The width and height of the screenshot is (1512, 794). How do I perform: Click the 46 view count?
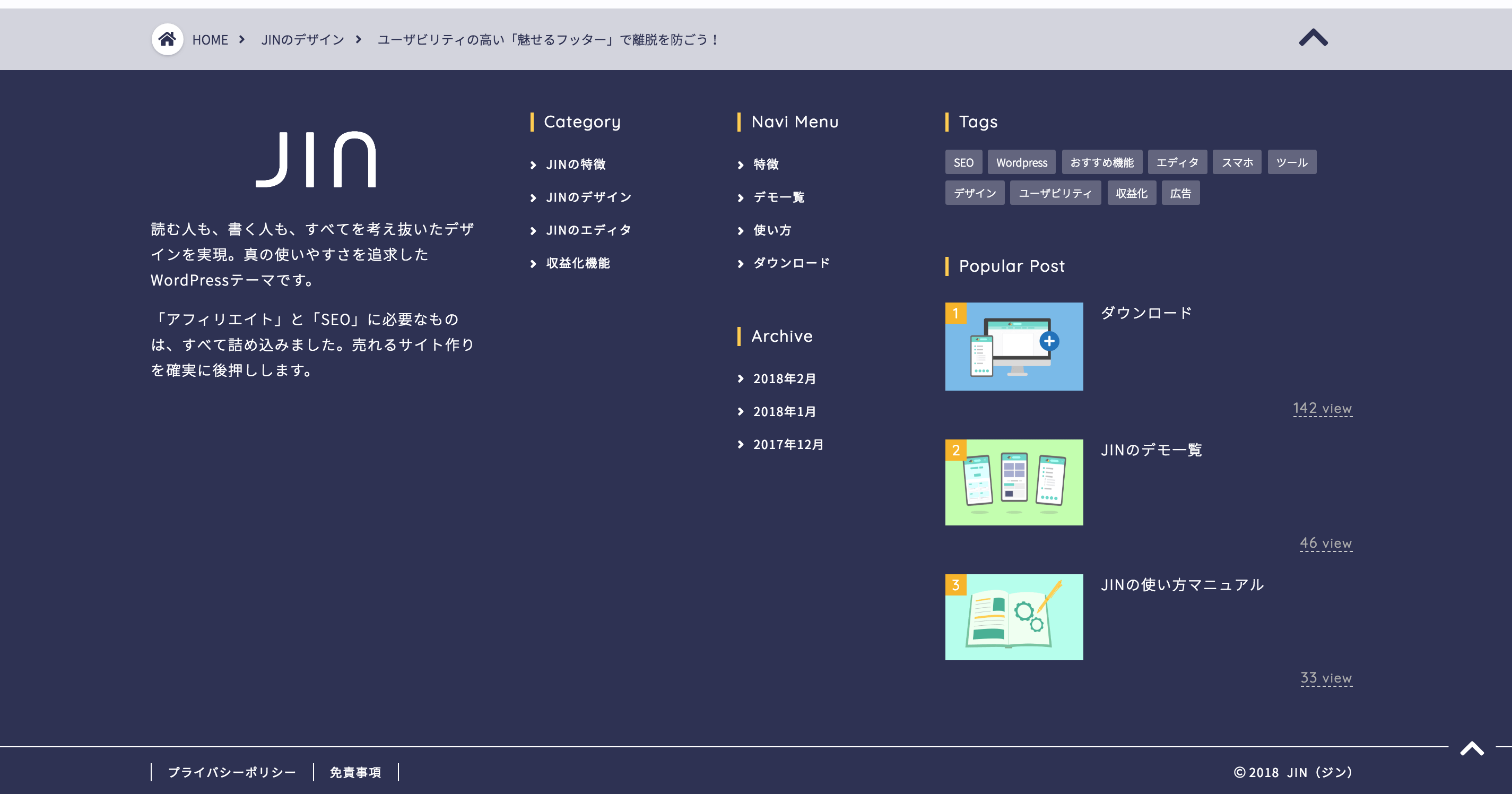pos(1326,543)
